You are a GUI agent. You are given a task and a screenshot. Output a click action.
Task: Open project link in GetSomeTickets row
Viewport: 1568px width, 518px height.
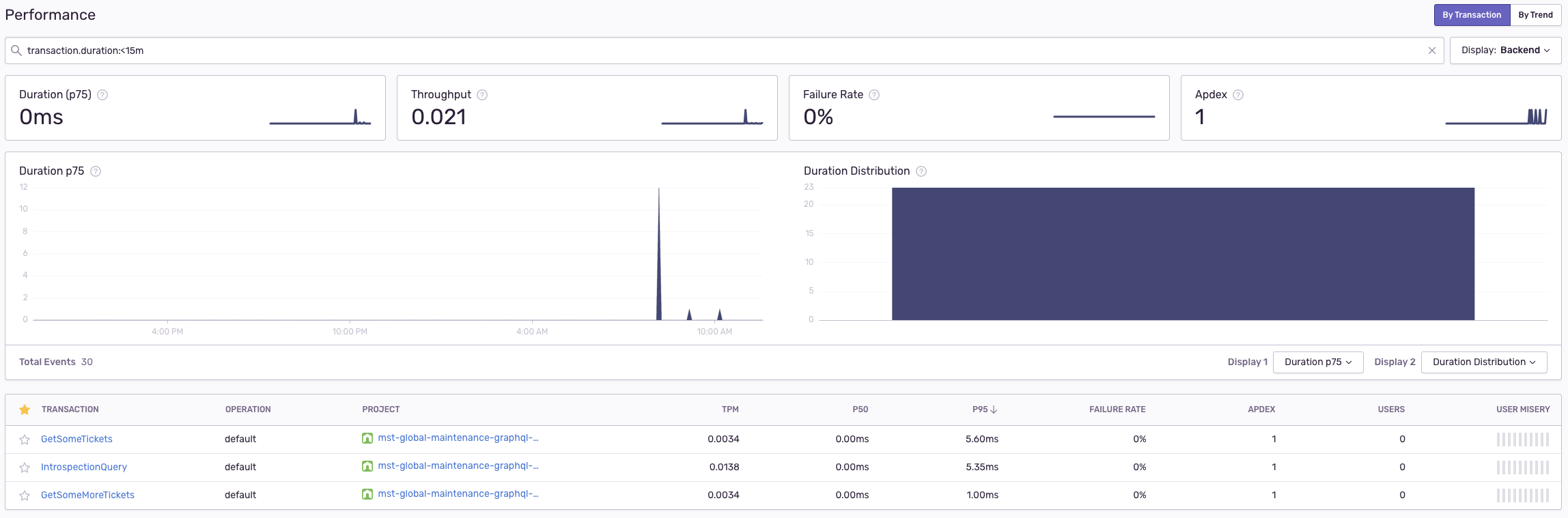tap(458, 438)
